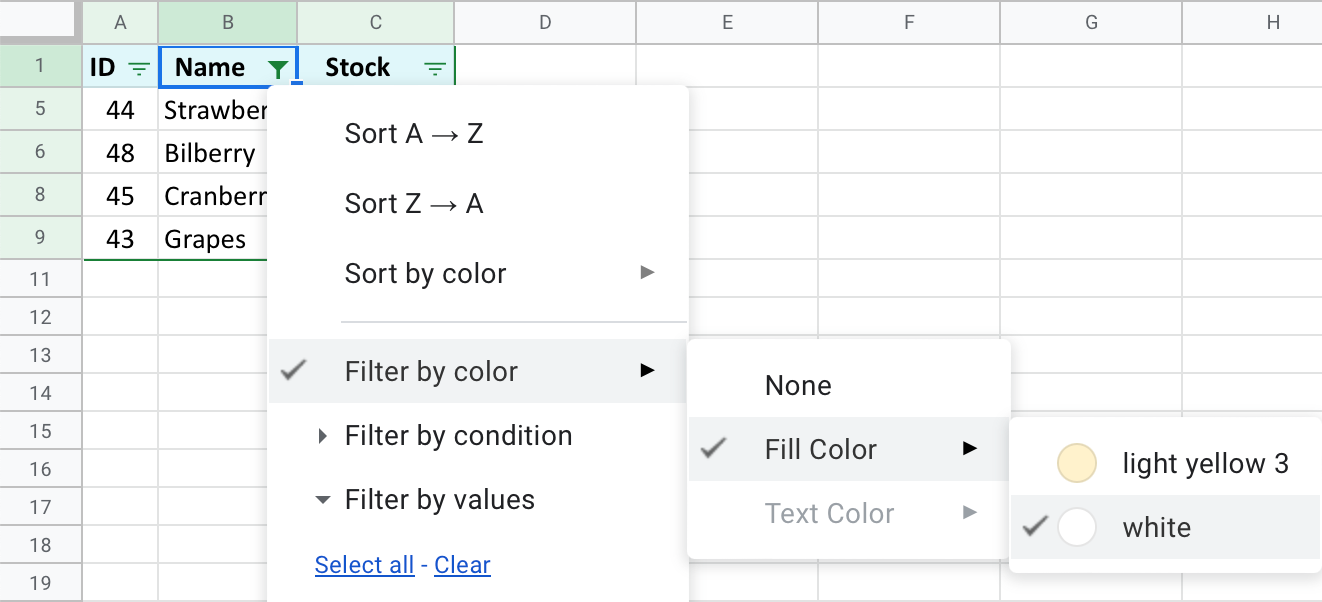Click the active filter icon on Name column

(x=278, y=68)
